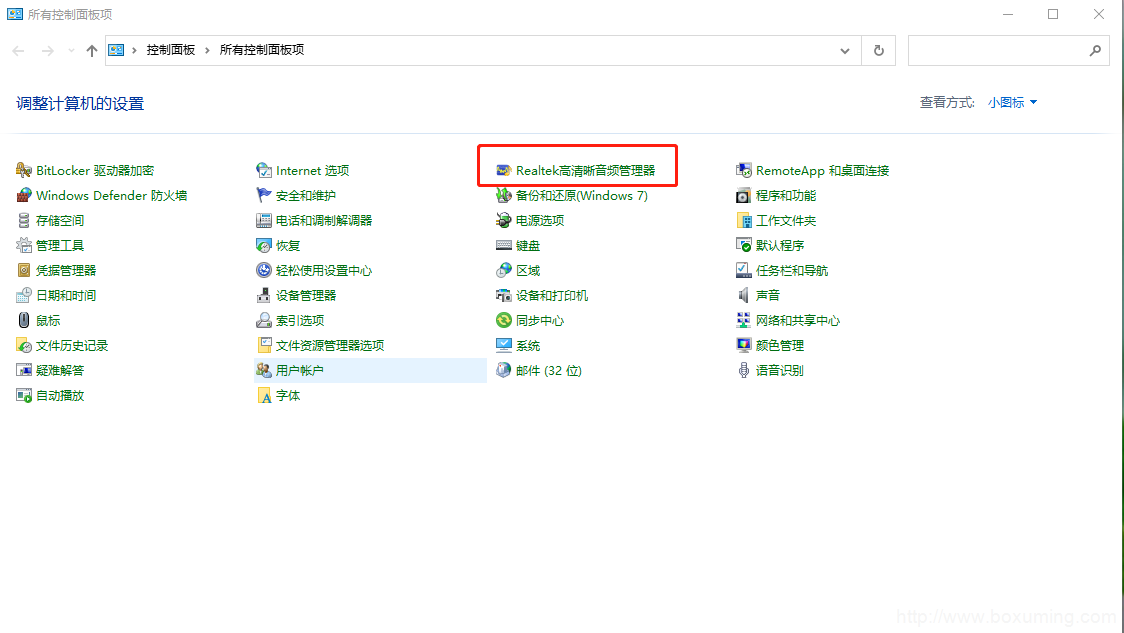Click 电话和调制解调器 icon
The width and height of the screenshot is (1124, 633).
(264, 221)
